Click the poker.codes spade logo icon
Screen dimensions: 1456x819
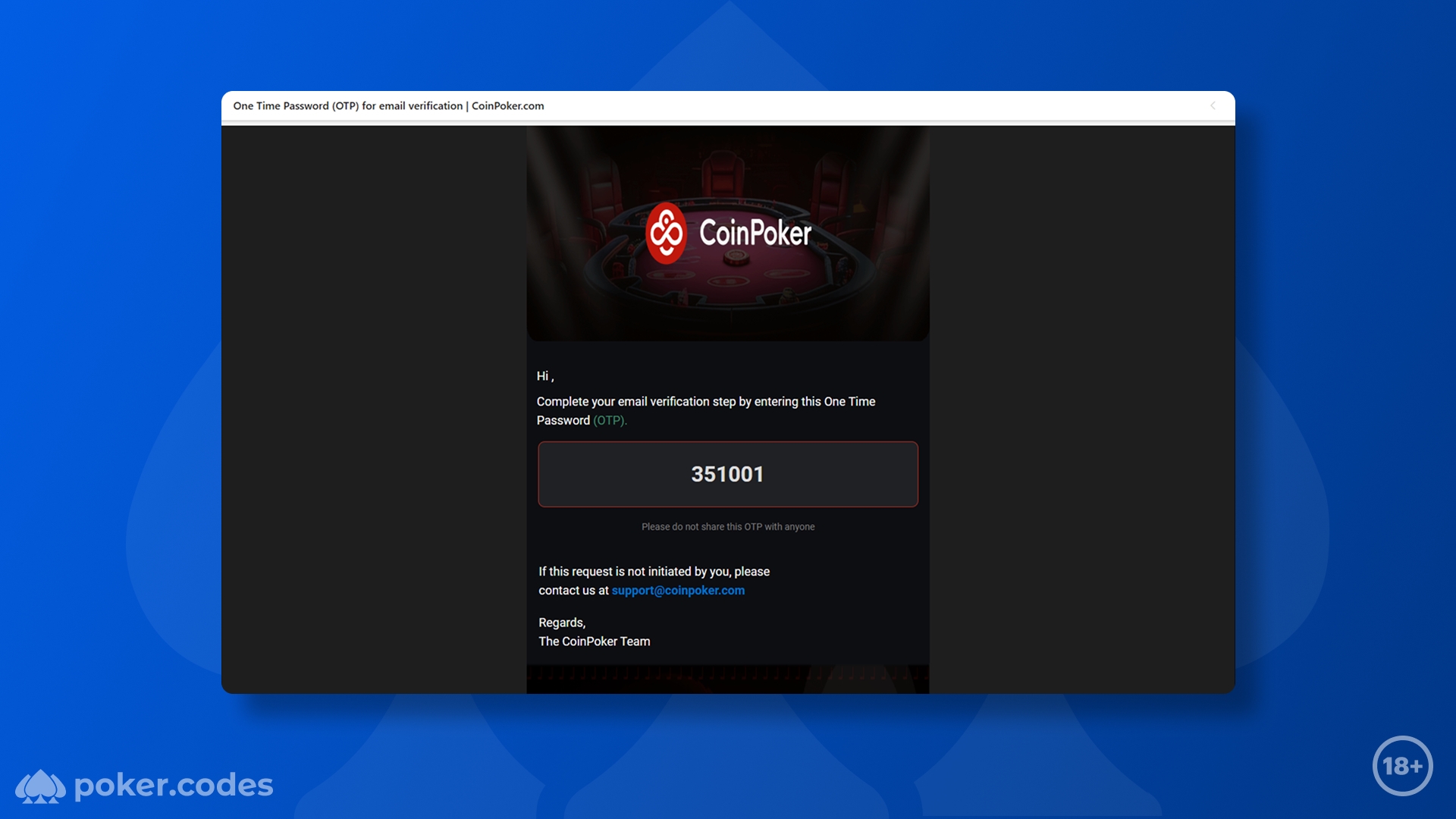pos(41,786)
